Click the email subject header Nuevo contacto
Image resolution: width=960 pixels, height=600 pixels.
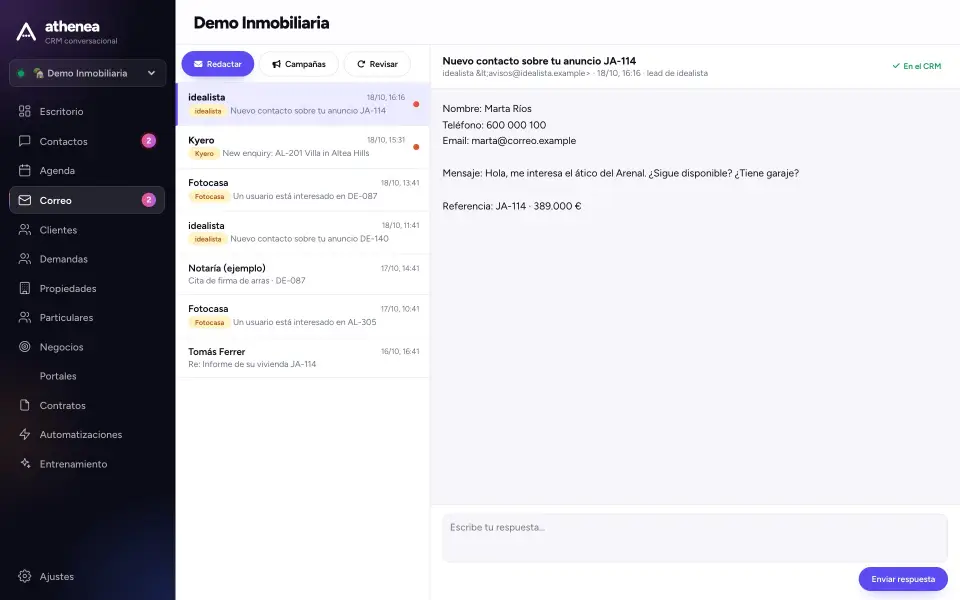539,61
